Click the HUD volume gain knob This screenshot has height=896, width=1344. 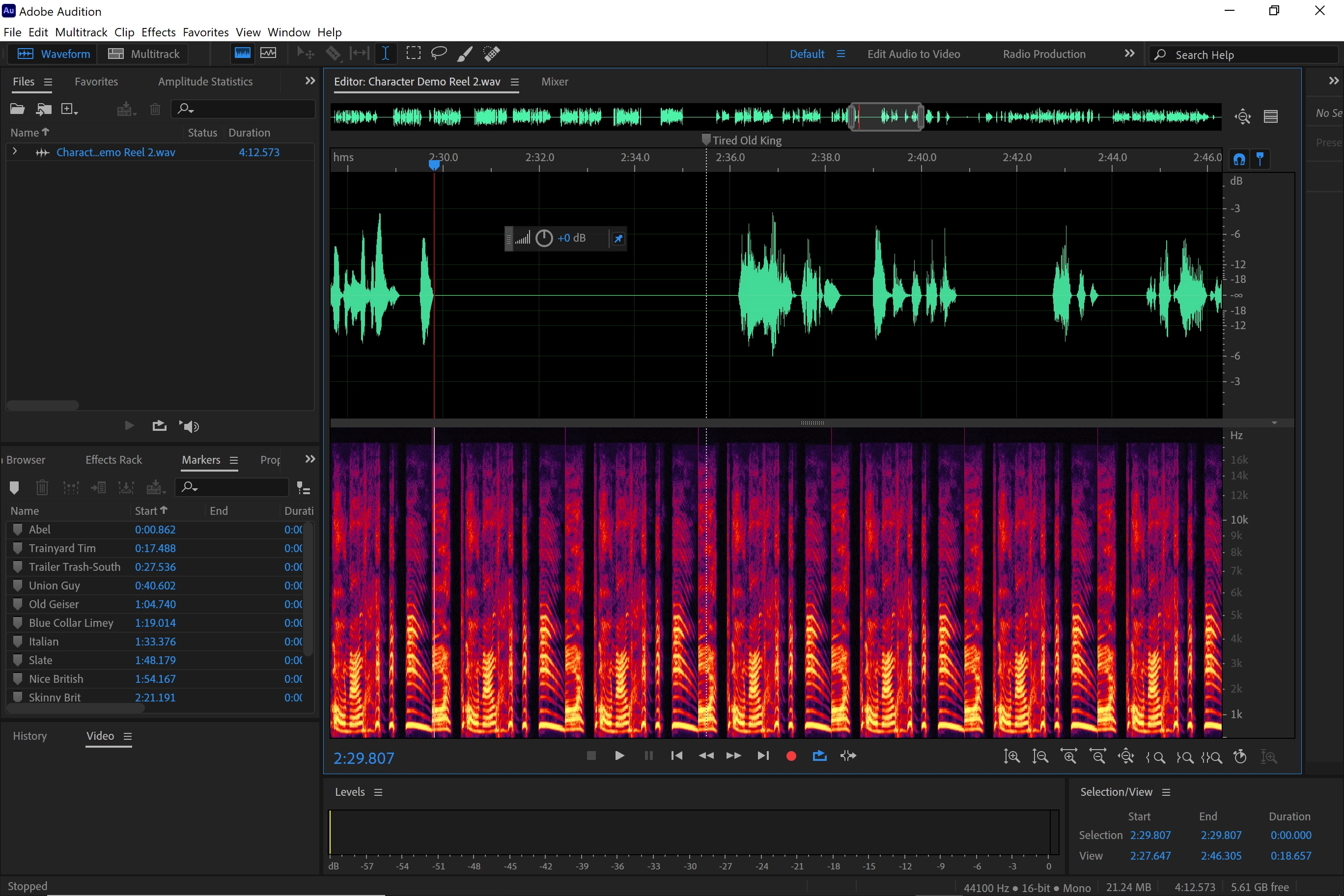click(543, 238)
